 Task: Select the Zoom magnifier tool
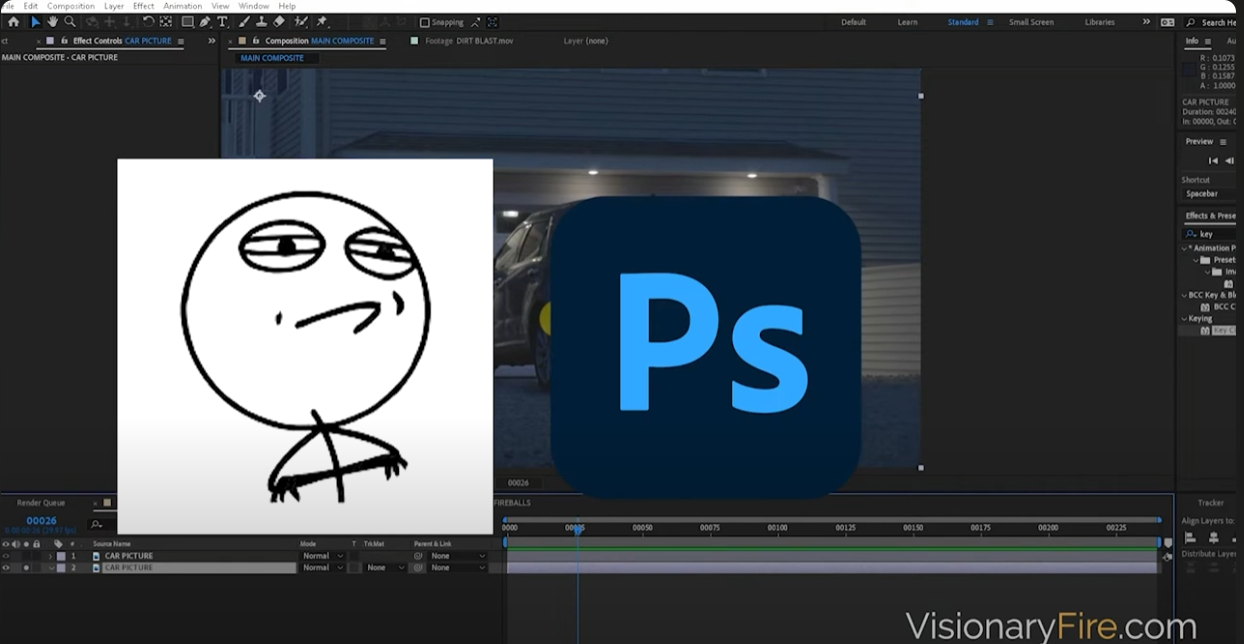point(70,22)
